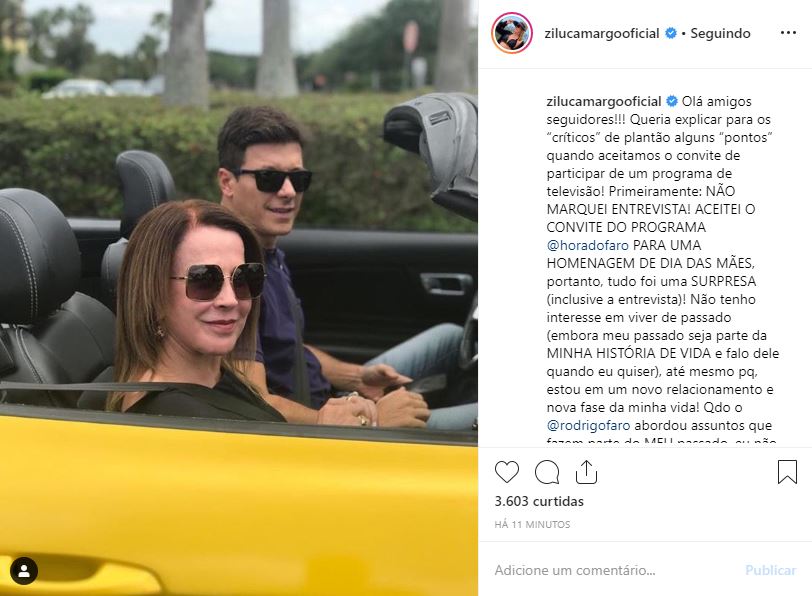View the list of 3.603 curtidas
The image size is (812, 596).
coord(539,501)
